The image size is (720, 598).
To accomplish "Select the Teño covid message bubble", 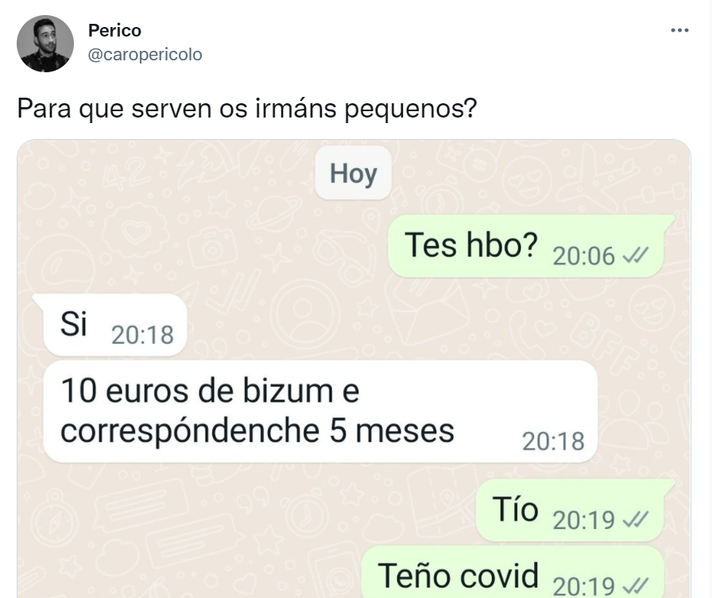I will pos(513,572).
